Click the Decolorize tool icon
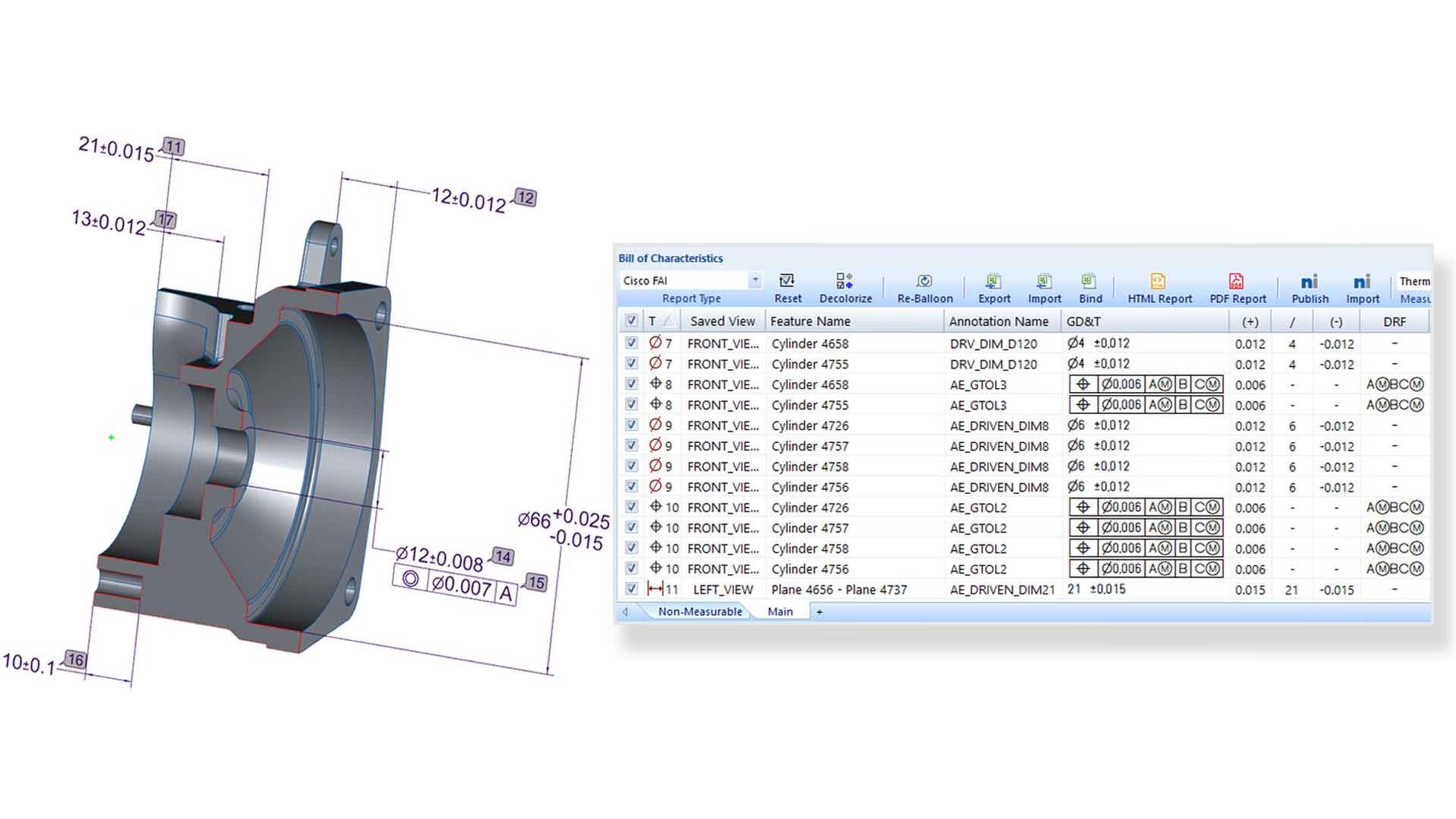Image resolution: width=1456 pixels, height=819 pixels. pyautogui.click(x=844, y=282)
